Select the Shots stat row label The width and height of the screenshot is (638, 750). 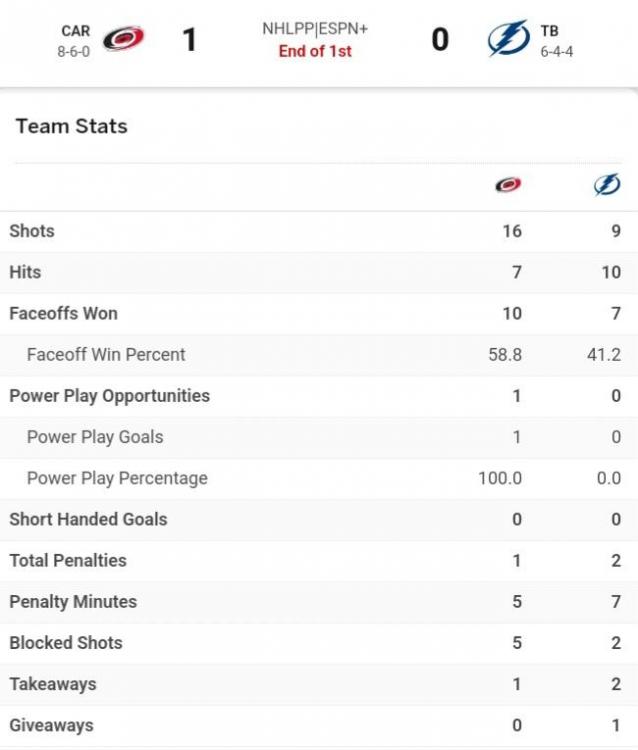tap(32, 231)
